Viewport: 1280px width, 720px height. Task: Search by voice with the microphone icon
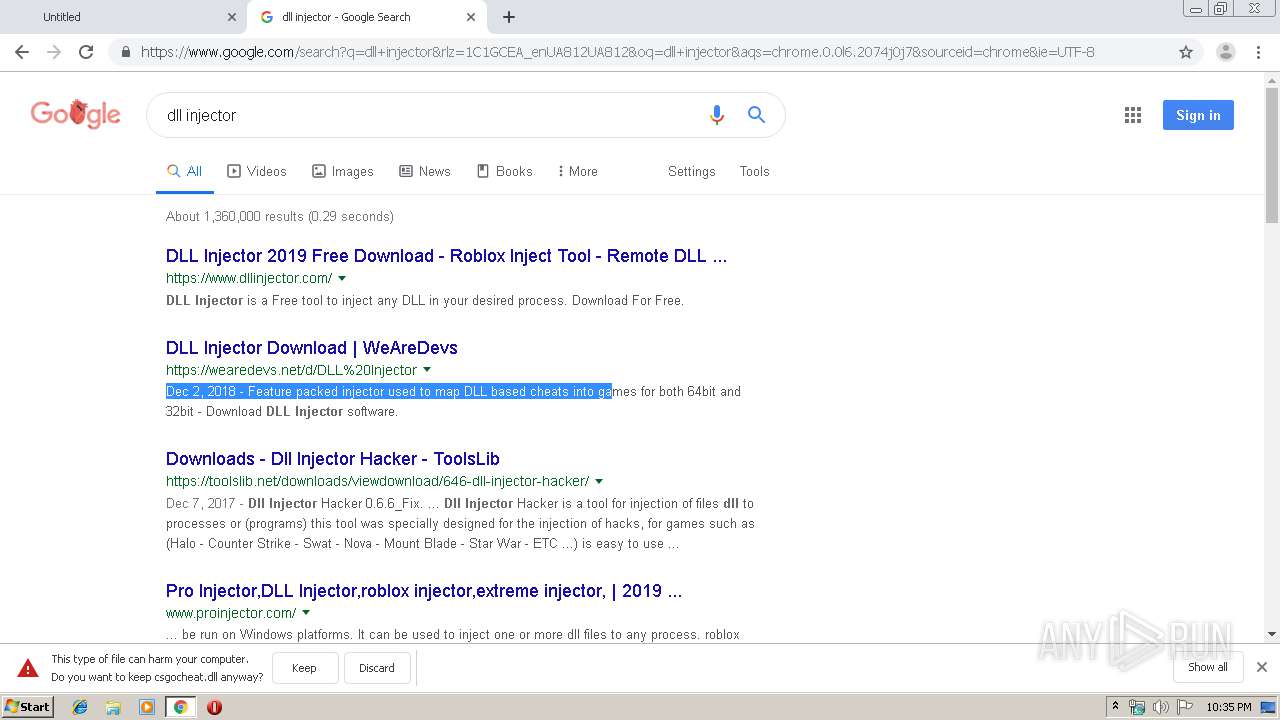pyautogui.click(x=716, y=115)
